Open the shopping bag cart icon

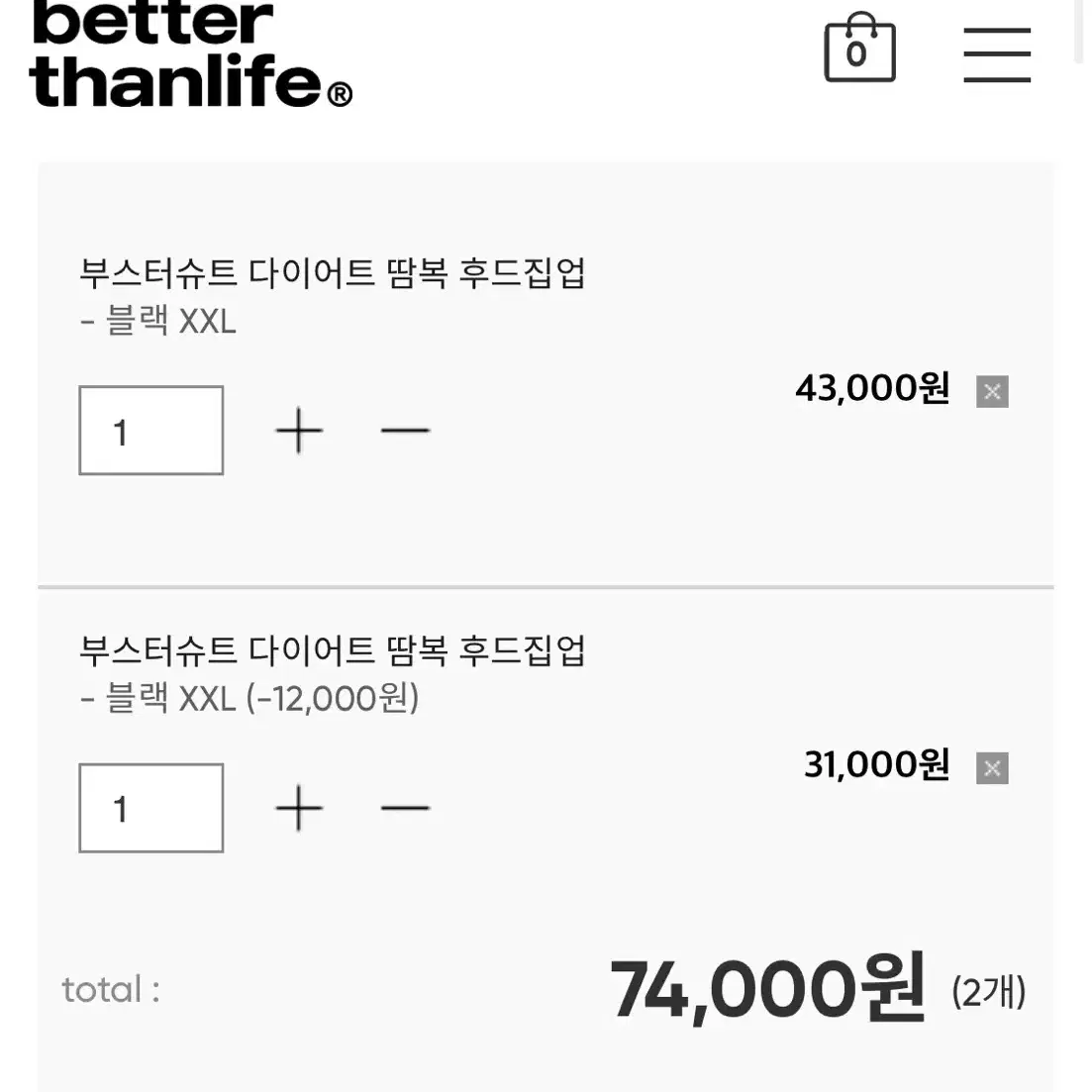coord(859,48)
